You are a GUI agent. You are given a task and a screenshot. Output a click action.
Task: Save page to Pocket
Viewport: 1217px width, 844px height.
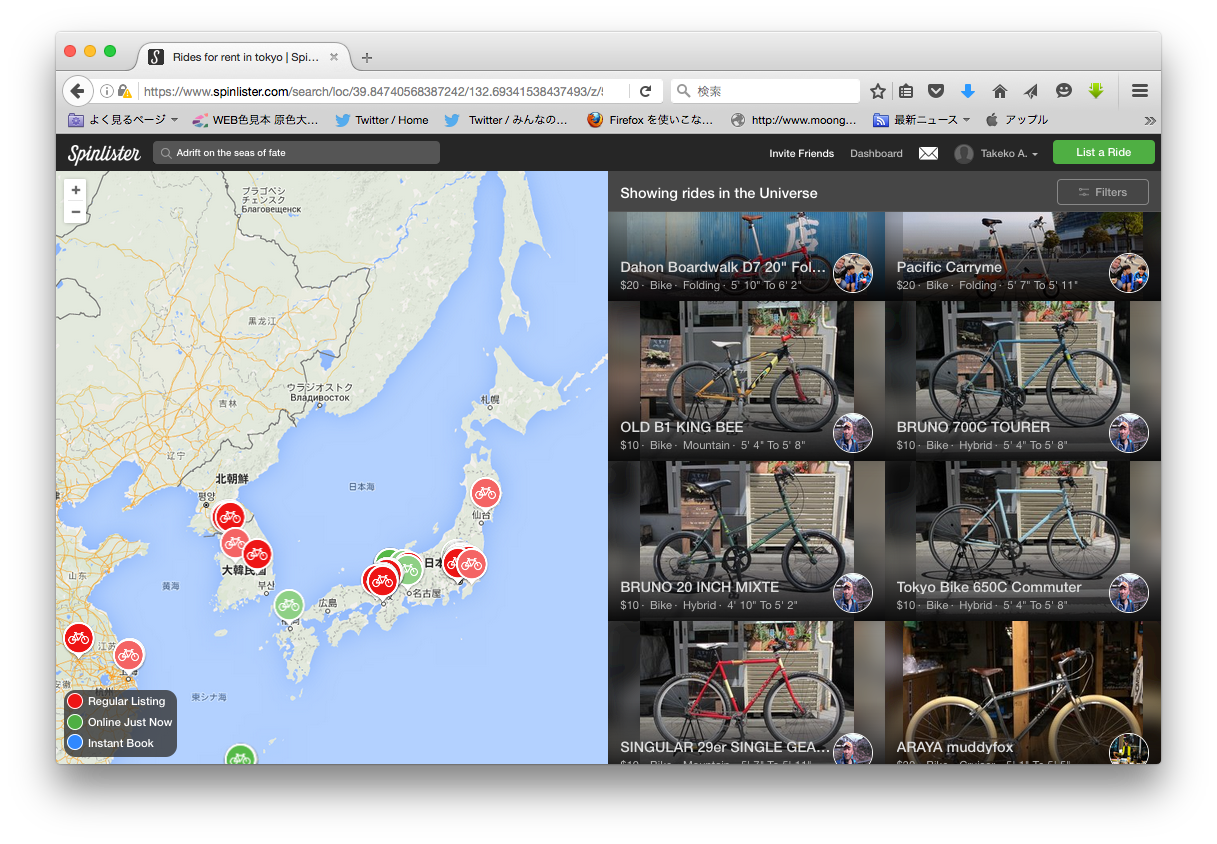tap(936, 91)
